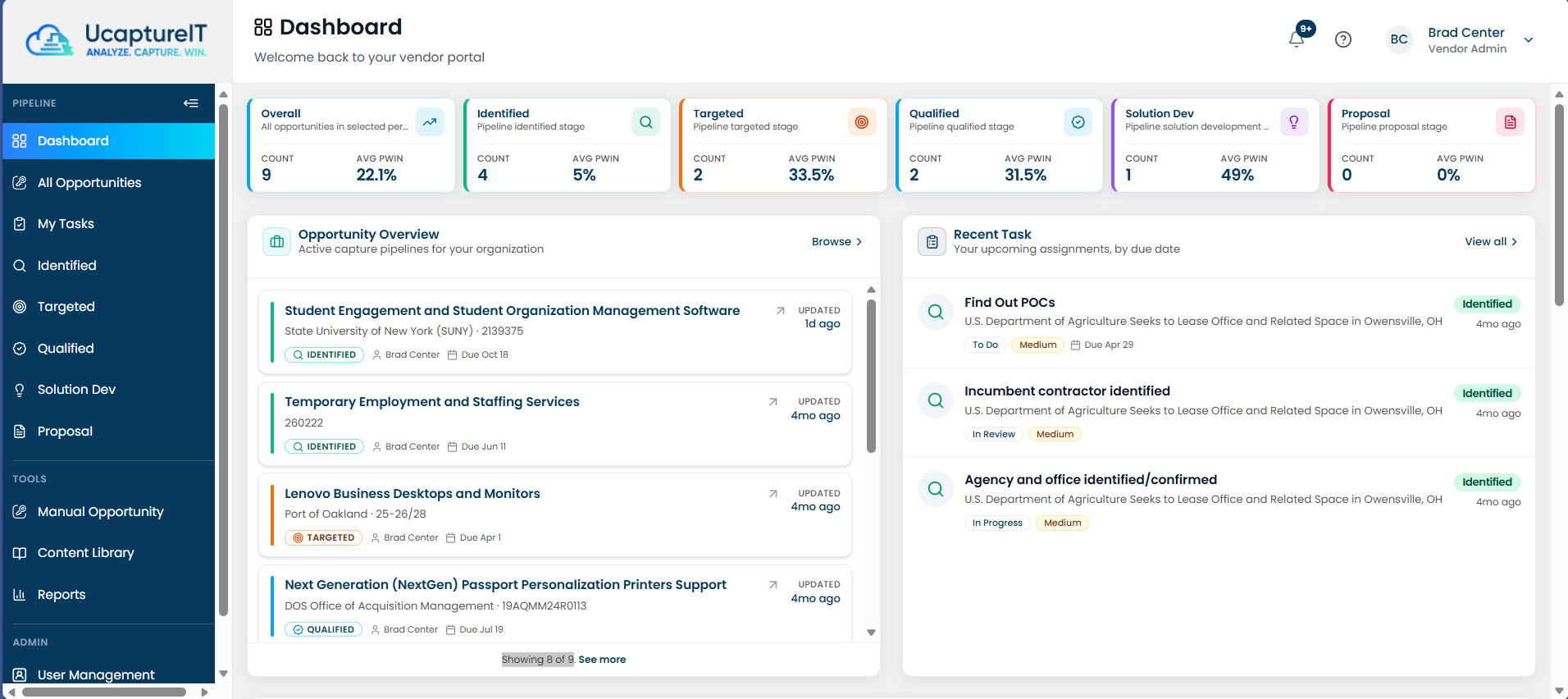
Task: Click Identified badge on Find Out POCs
Action: click(x=1487, y=304)
